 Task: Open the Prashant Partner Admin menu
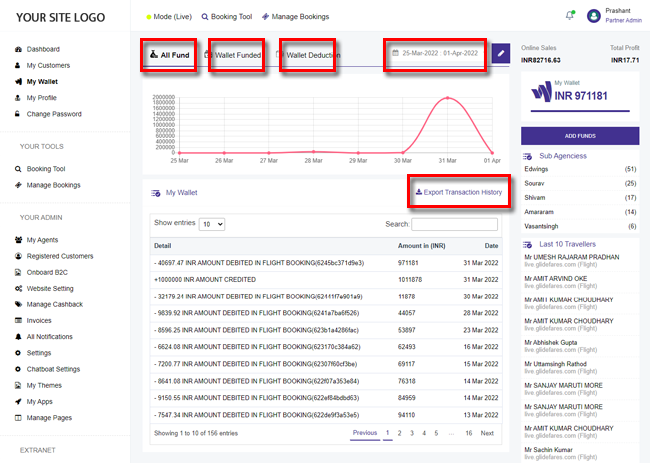point(618,16)
